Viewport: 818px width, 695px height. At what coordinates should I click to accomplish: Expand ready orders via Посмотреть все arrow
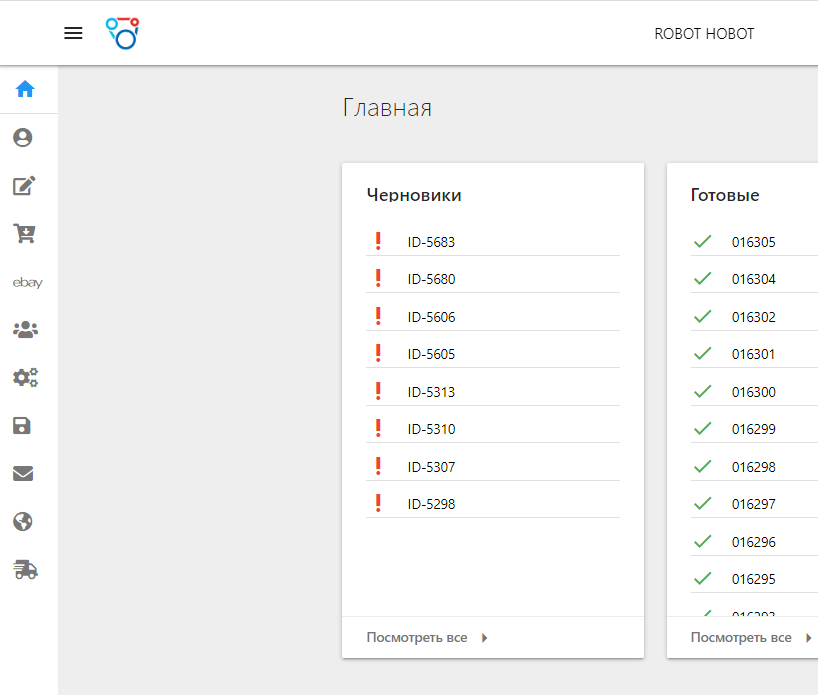[806, 637]
